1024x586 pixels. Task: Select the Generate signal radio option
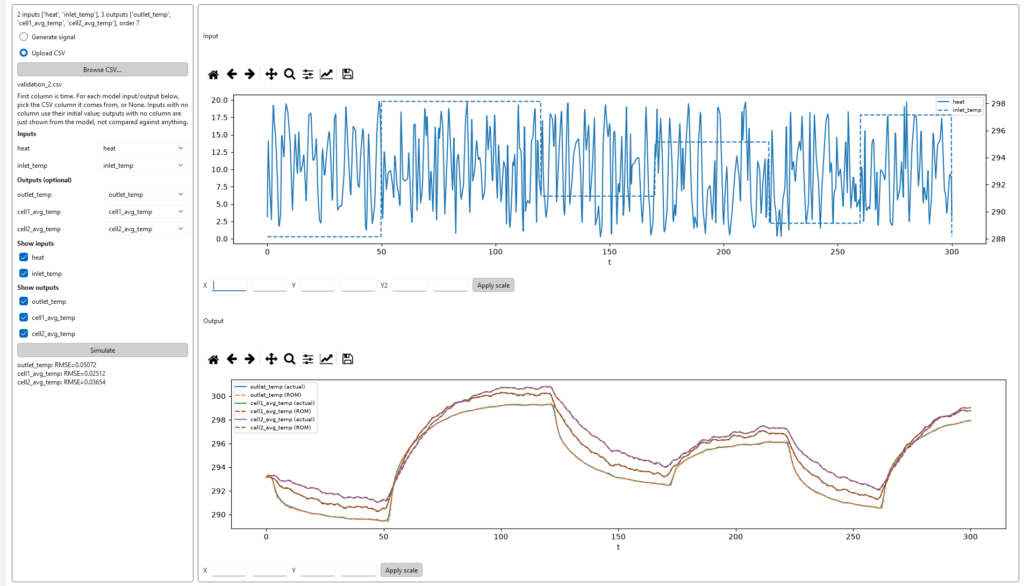click(x=24, y=37)
